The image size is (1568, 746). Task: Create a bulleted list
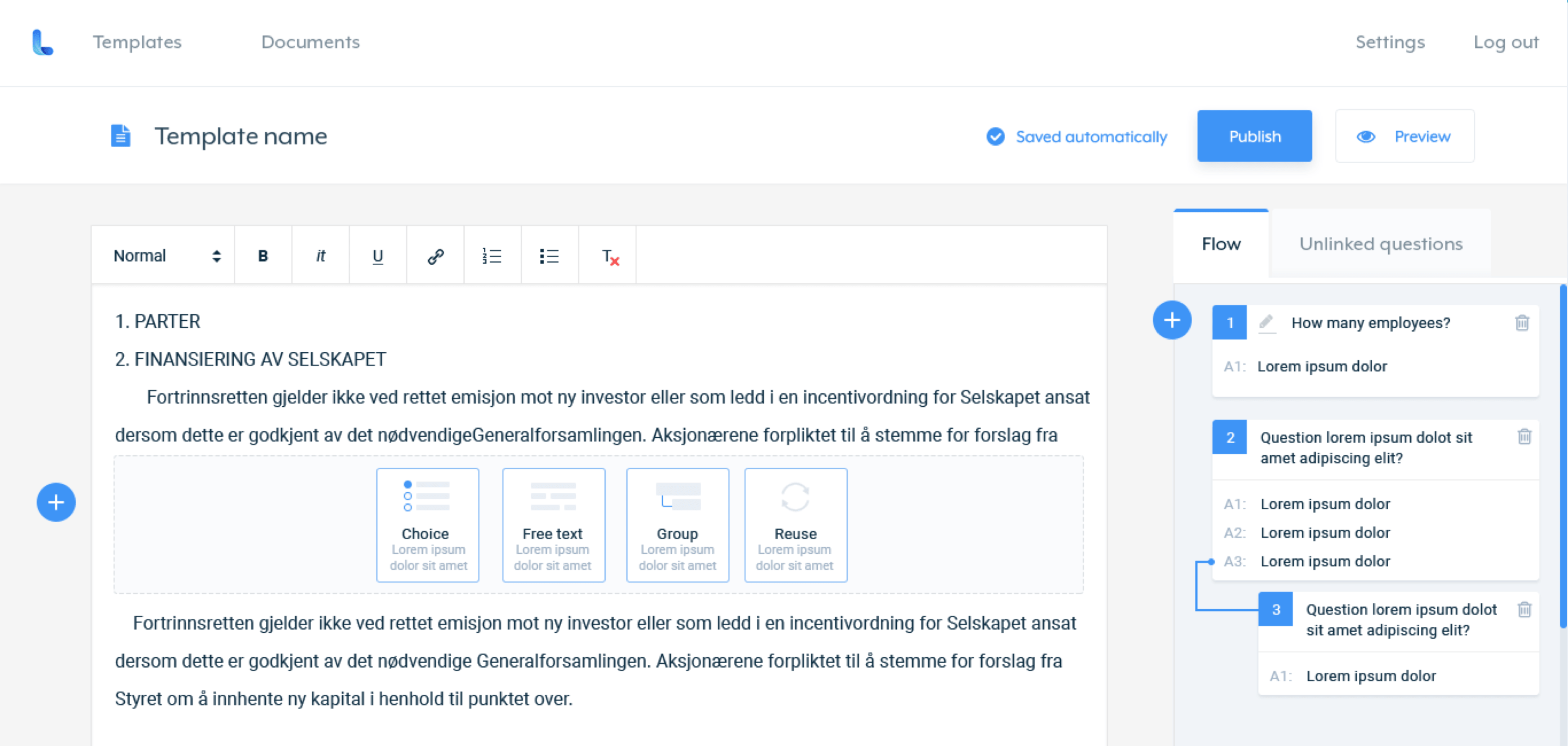[x=549, y=256]
